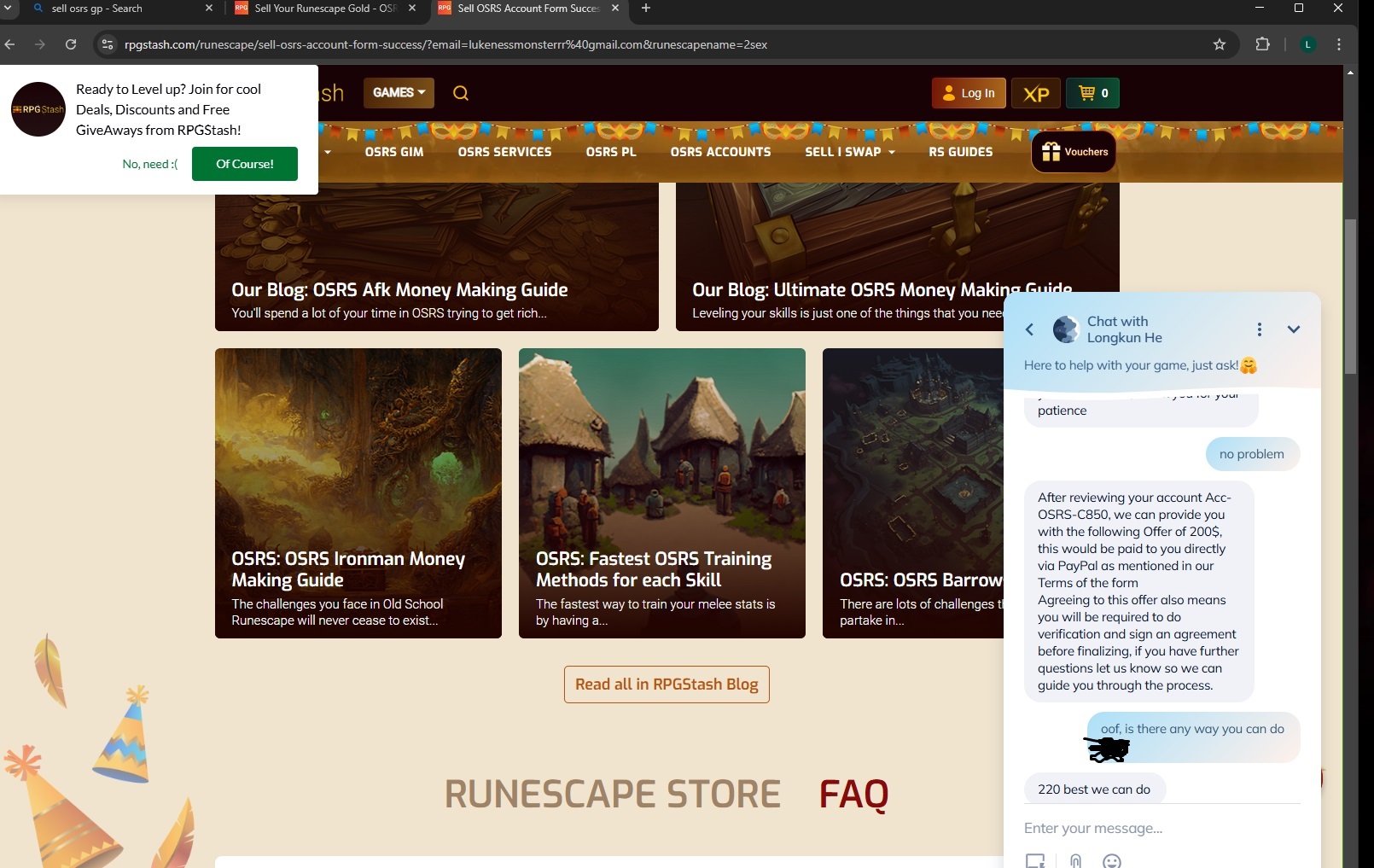The image size is (1374, 868).
Task: Click the RUNESCAPE STORE heading tab
Action: [x=612, y=794]
